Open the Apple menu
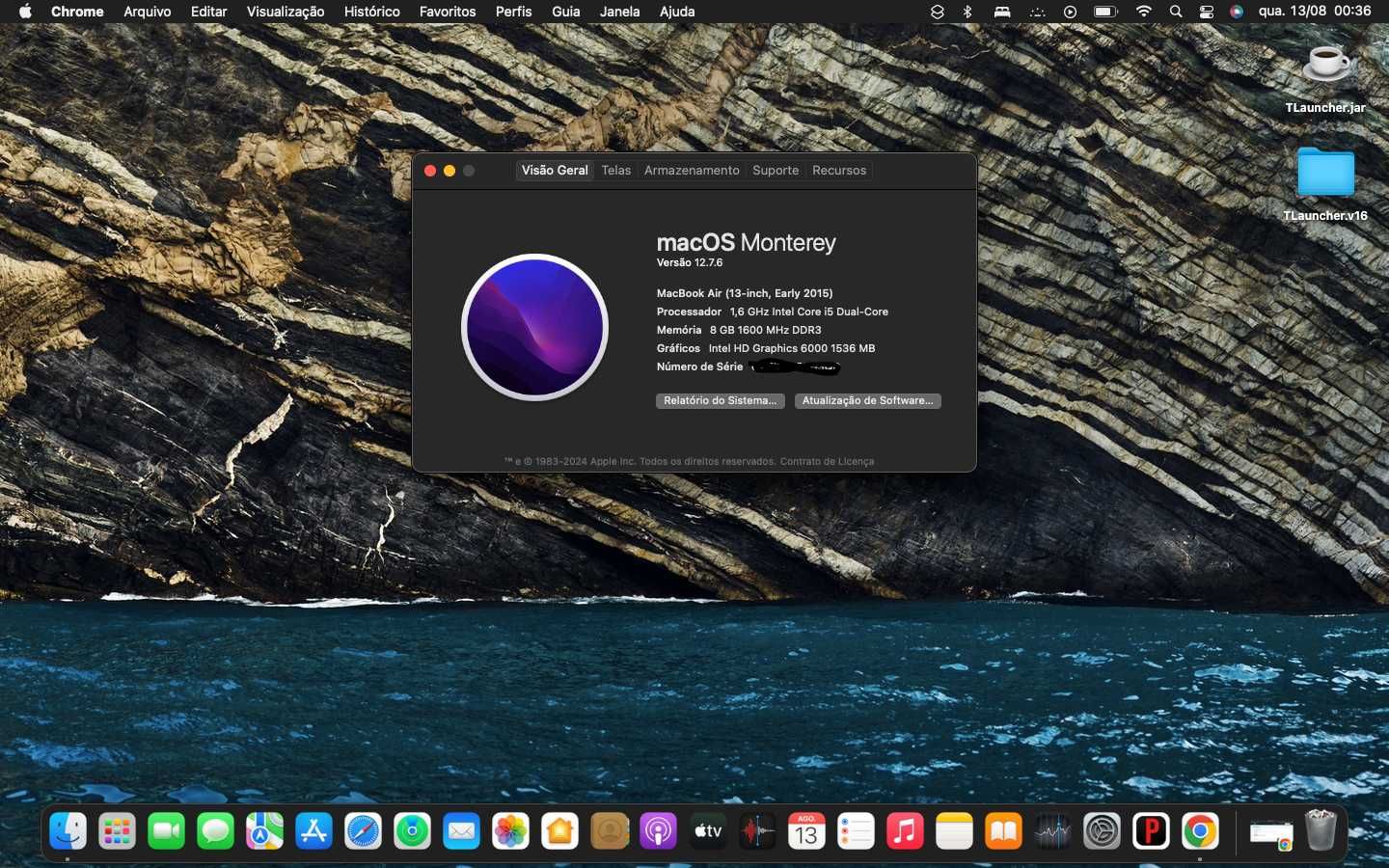 point(25,12)
